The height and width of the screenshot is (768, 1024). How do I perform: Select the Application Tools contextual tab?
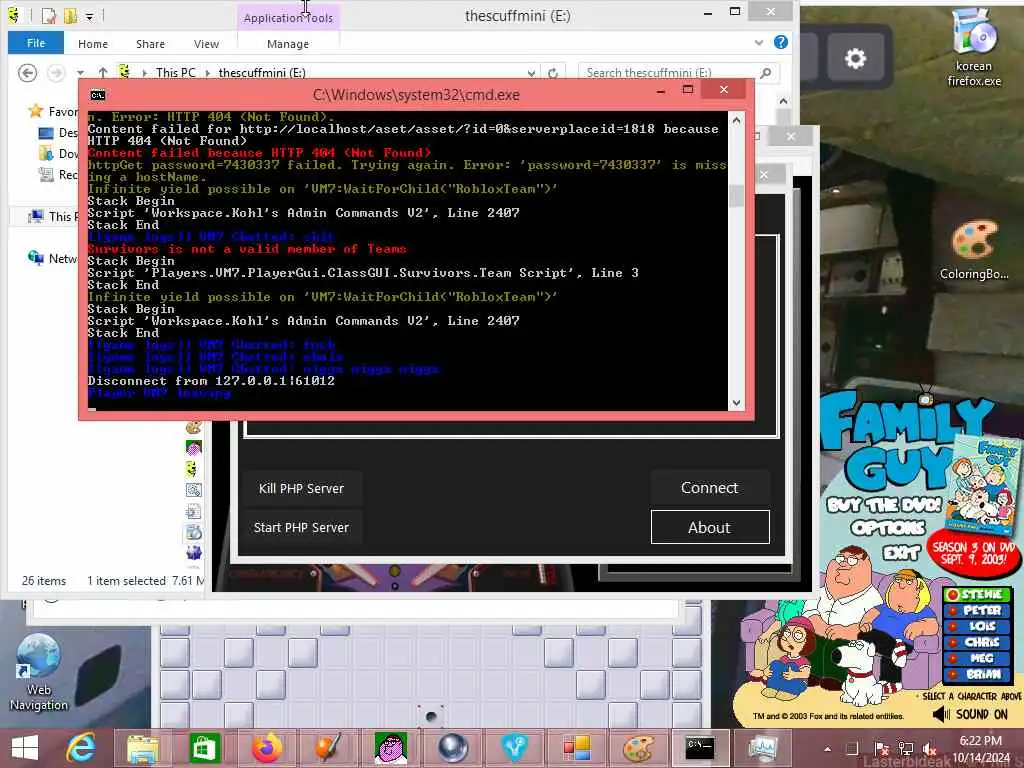[288, 18]
